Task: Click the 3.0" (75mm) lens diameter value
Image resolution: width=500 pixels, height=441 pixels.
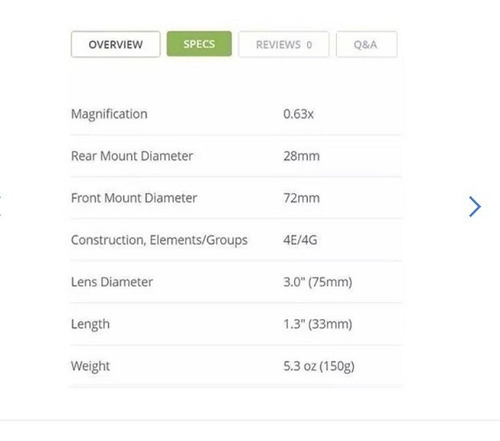Action: (x=318, y=282)
